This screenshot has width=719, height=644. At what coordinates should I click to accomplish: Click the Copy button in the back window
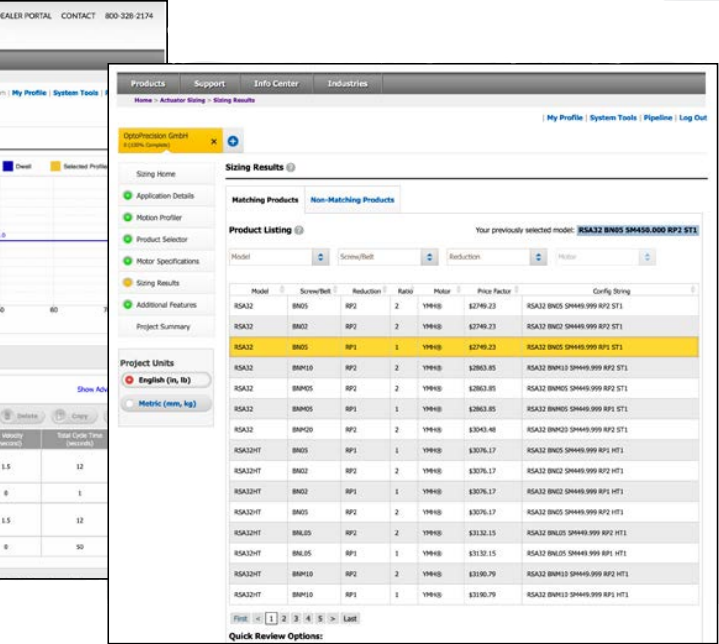click(76, 414)
